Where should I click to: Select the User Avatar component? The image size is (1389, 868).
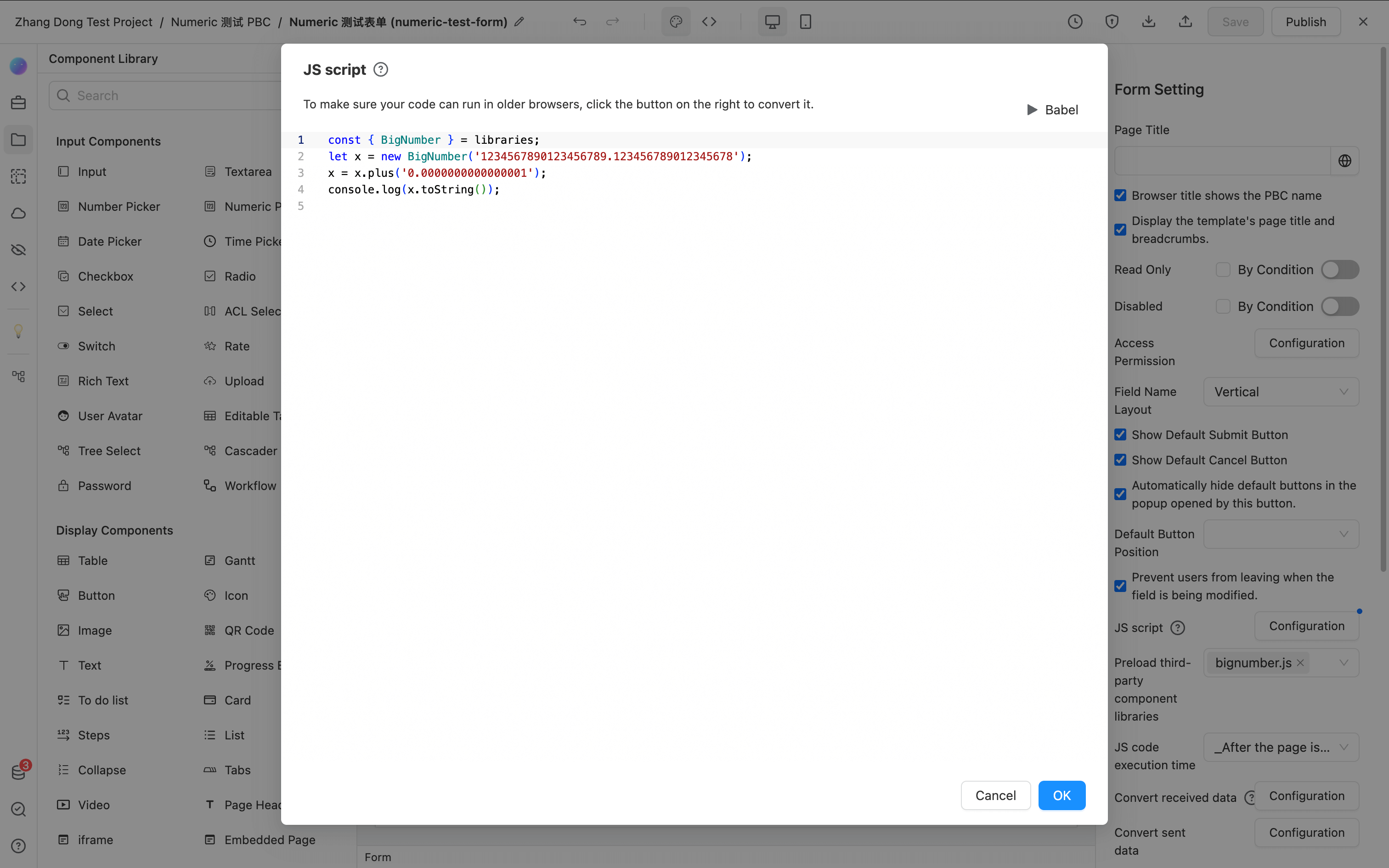(x=100, y=416)
